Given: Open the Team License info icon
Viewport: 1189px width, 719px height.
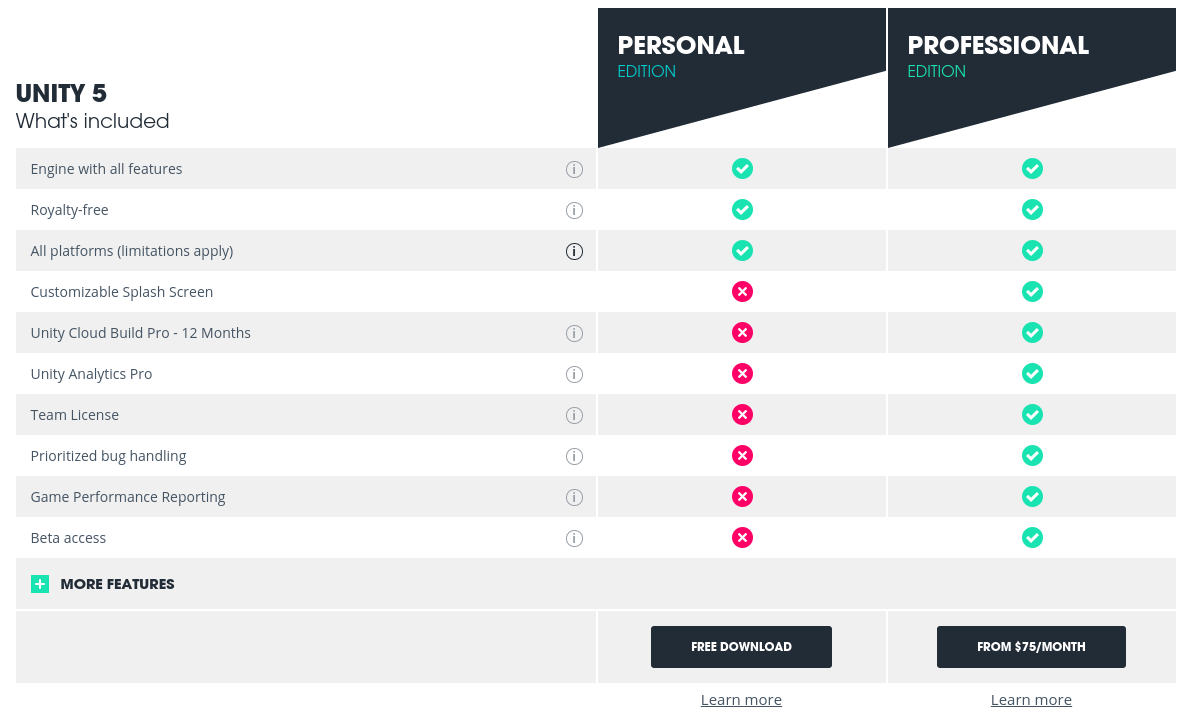Looking at the screenshot, I should (x=574, y=415).
